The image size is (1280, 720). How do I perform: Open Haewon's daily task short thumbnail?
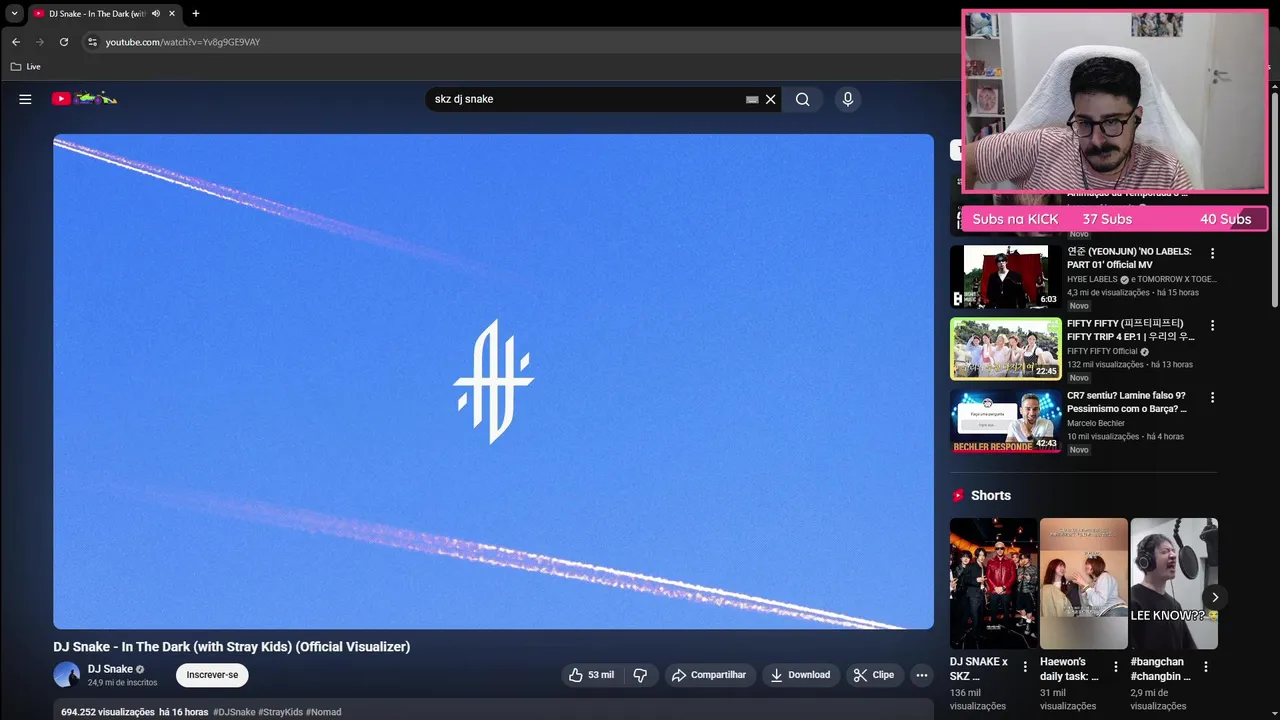coord(1084,583)
